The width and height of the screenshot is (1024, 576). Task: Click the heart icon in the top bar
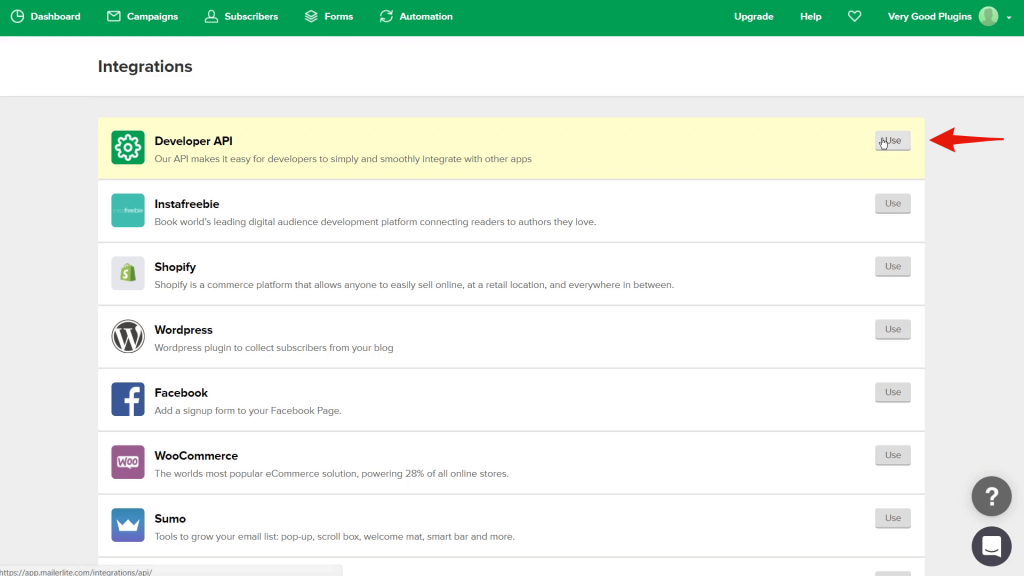coord(854,16)
